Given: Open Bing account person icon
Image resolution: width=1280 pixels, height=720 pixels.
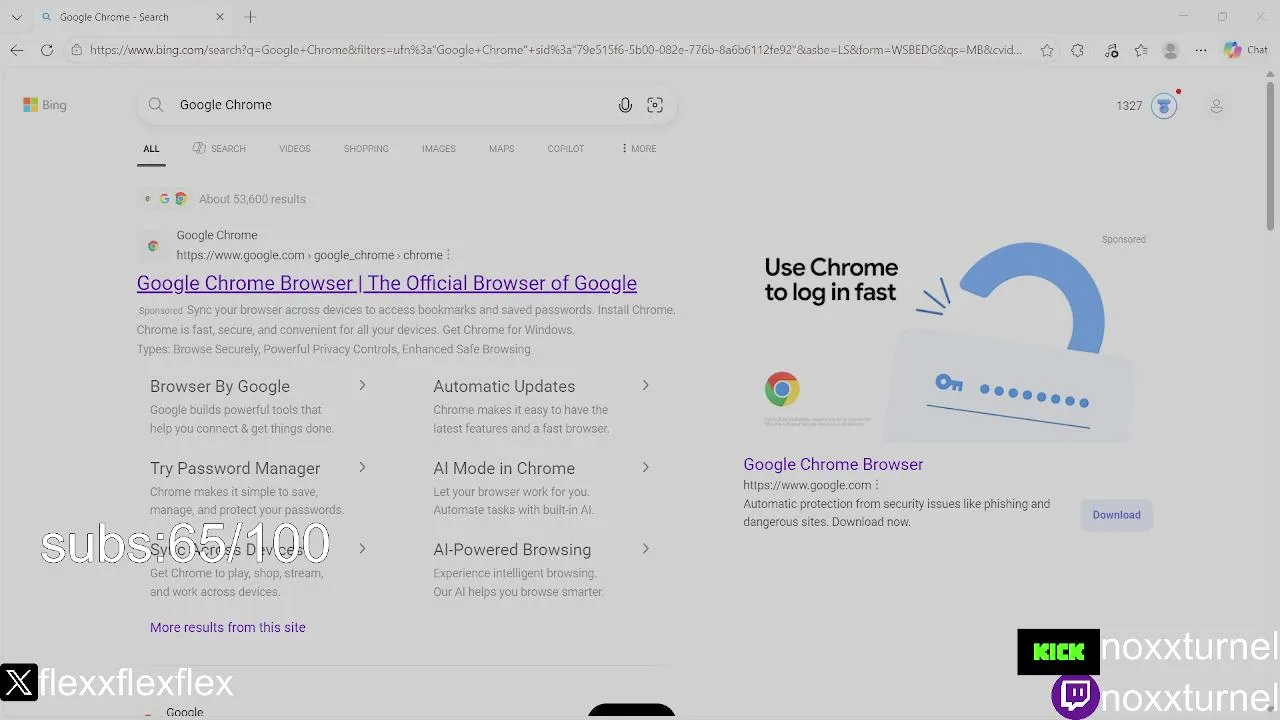Looking at the screenshot, I should 1217,106.
